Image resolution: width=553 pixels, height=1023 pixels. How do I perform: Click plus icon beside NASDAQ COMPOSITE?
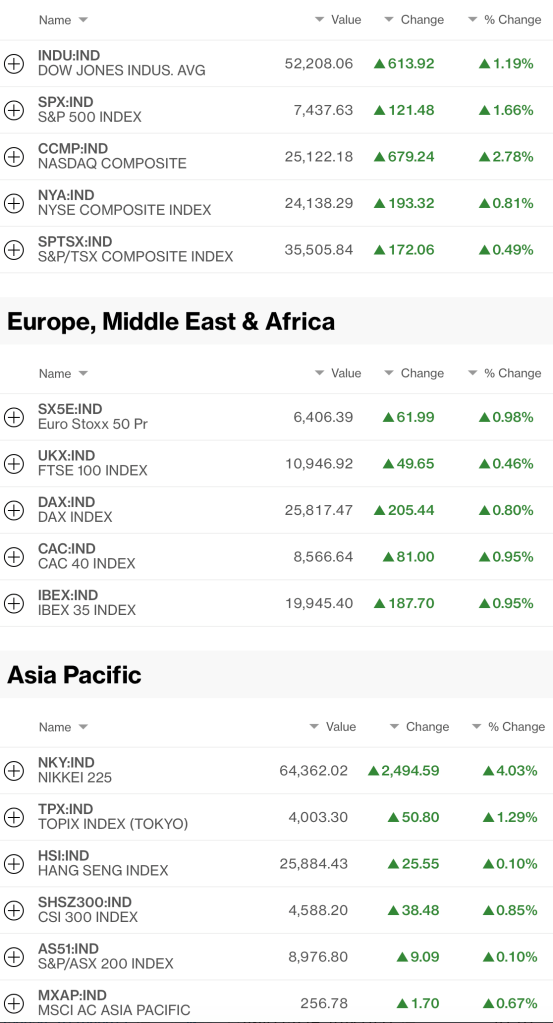(14, 157)
